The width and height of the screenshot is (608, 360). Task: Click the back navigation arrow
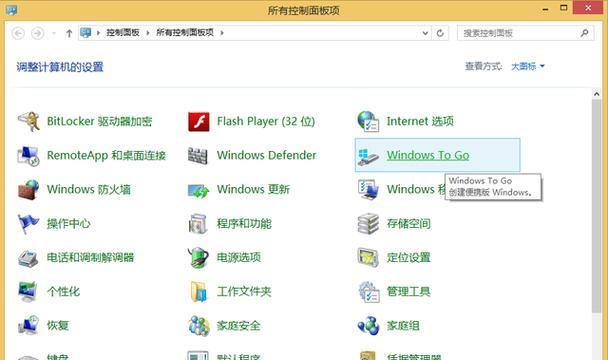coord(18,33)
